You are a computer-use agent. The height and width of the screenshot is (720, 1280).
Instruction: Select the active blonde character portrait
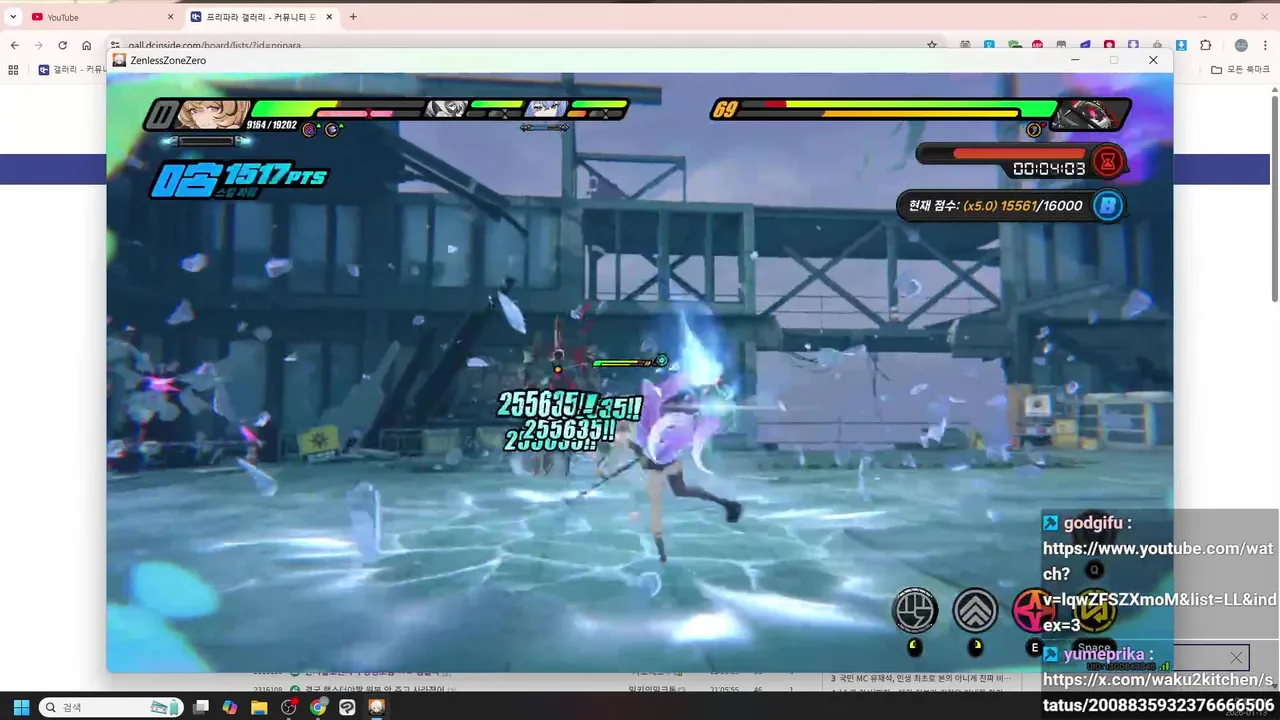coord(212,114)
